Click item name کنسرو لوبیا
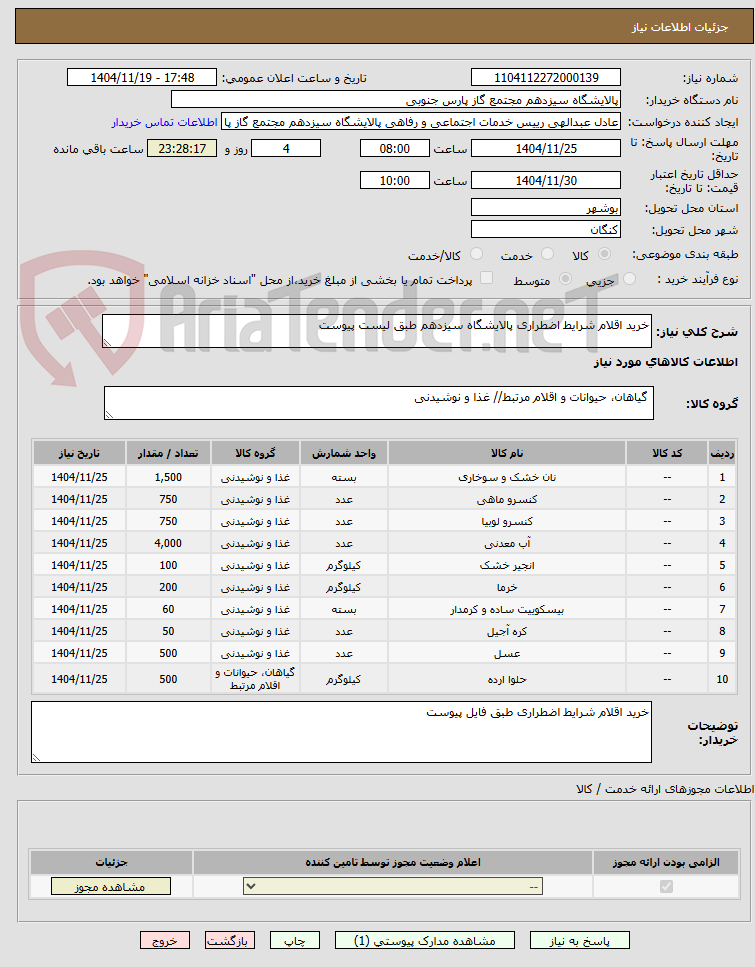Viewport: 755px width, 967px height. (x=507, y=522)
